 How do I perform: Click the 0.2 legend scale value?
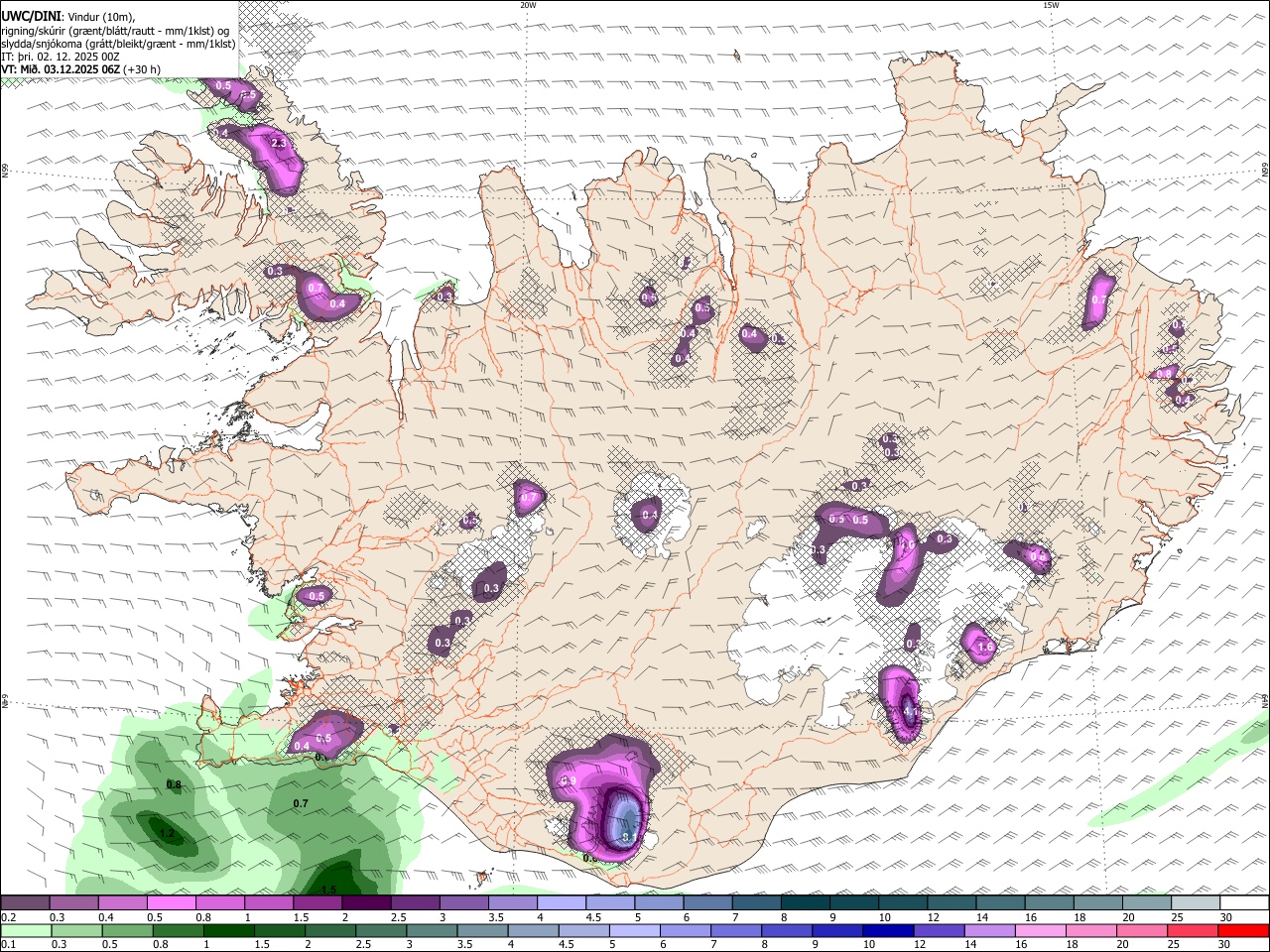tap(8, 917)
